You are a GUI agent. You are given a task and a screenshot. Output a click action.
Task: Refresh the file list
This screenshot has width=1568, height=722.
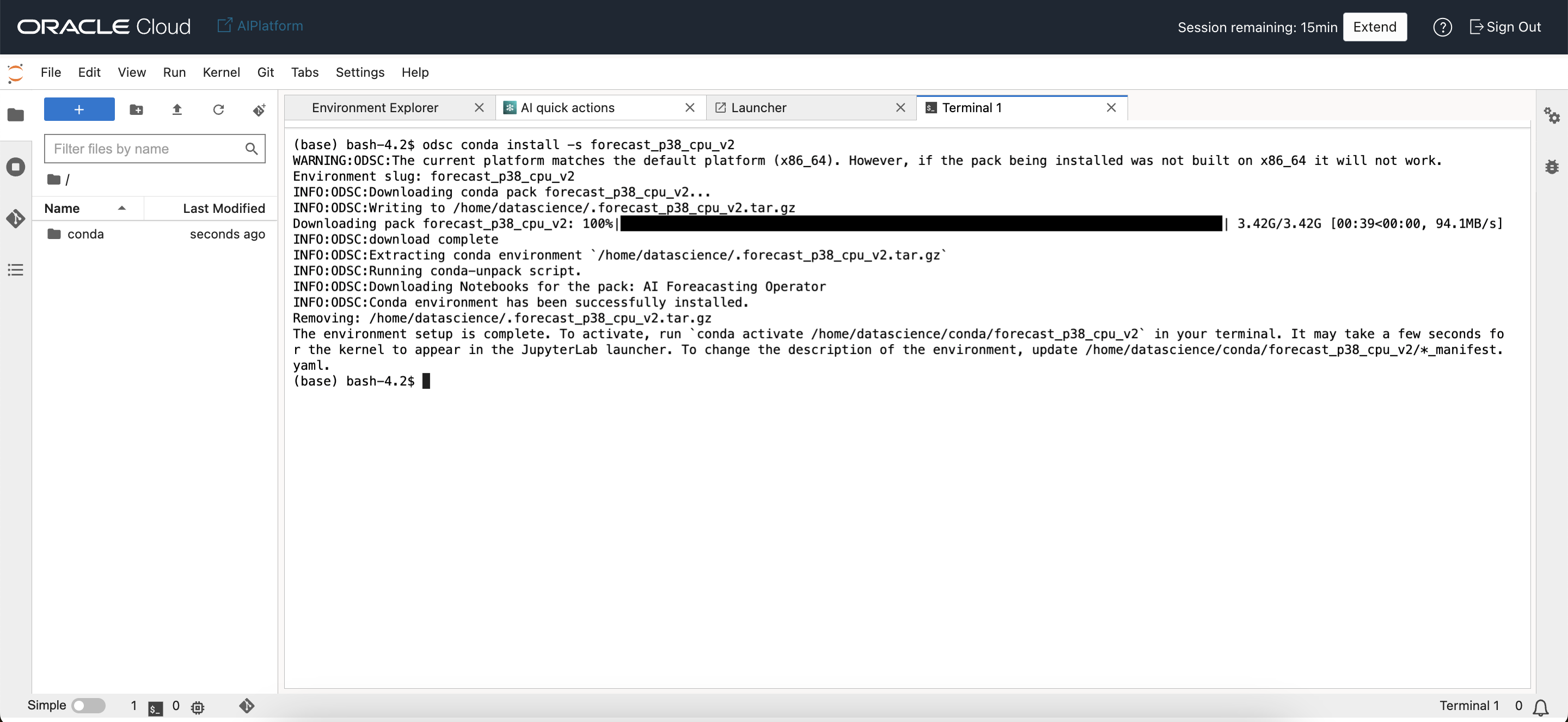pos(218,109)
